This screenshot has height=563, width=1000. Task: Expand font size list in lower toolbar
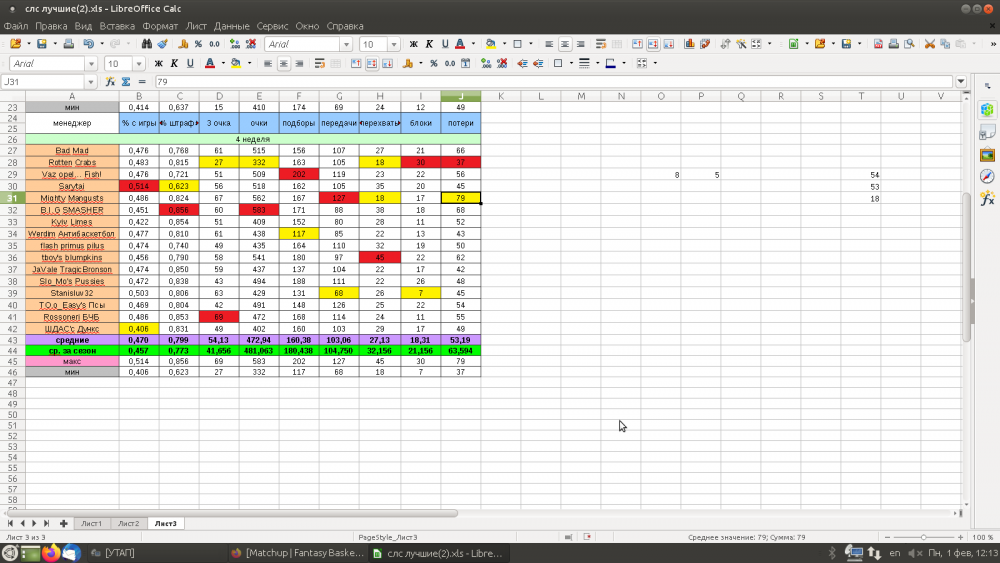(138, 63)
